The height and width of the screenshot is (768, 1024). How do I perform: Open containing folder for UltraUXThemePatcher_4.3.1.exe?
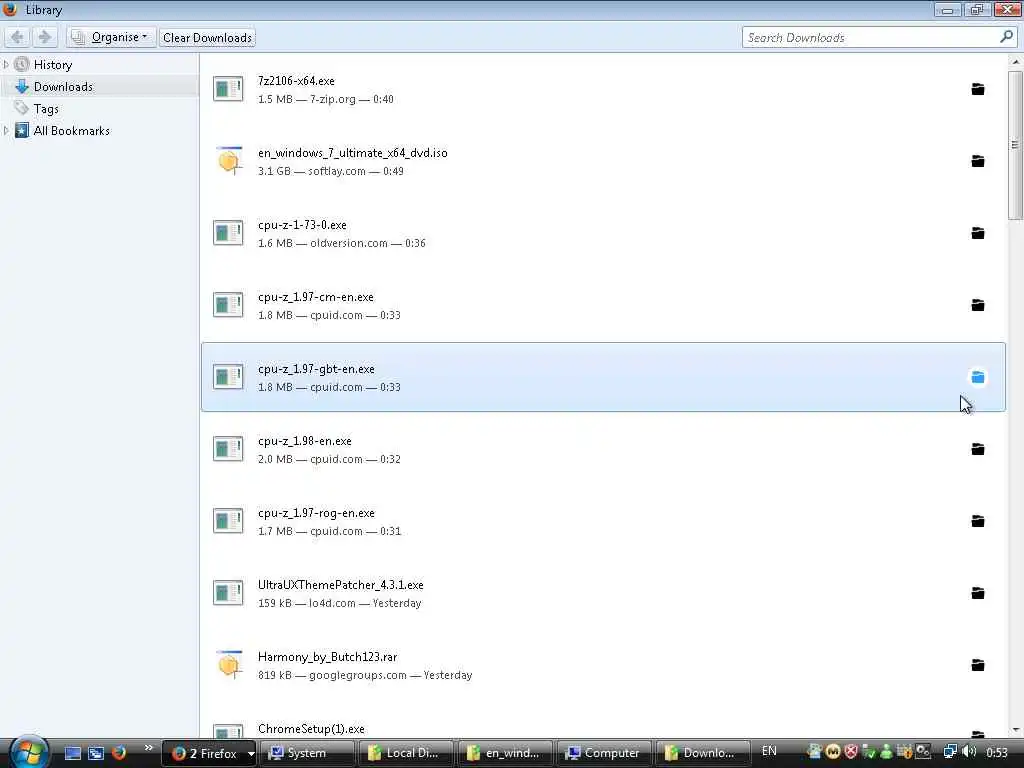coord(978,593)
